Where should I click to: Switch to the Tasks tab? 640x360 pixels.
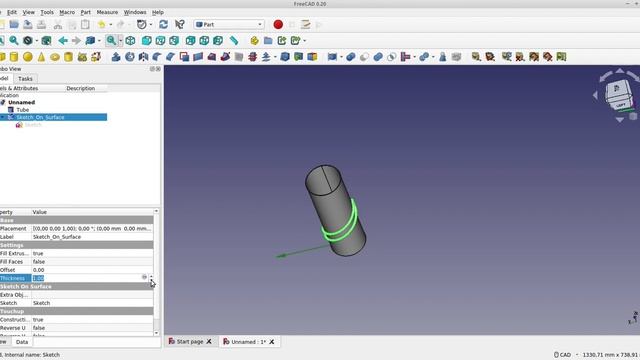click(x=25, y=78)
